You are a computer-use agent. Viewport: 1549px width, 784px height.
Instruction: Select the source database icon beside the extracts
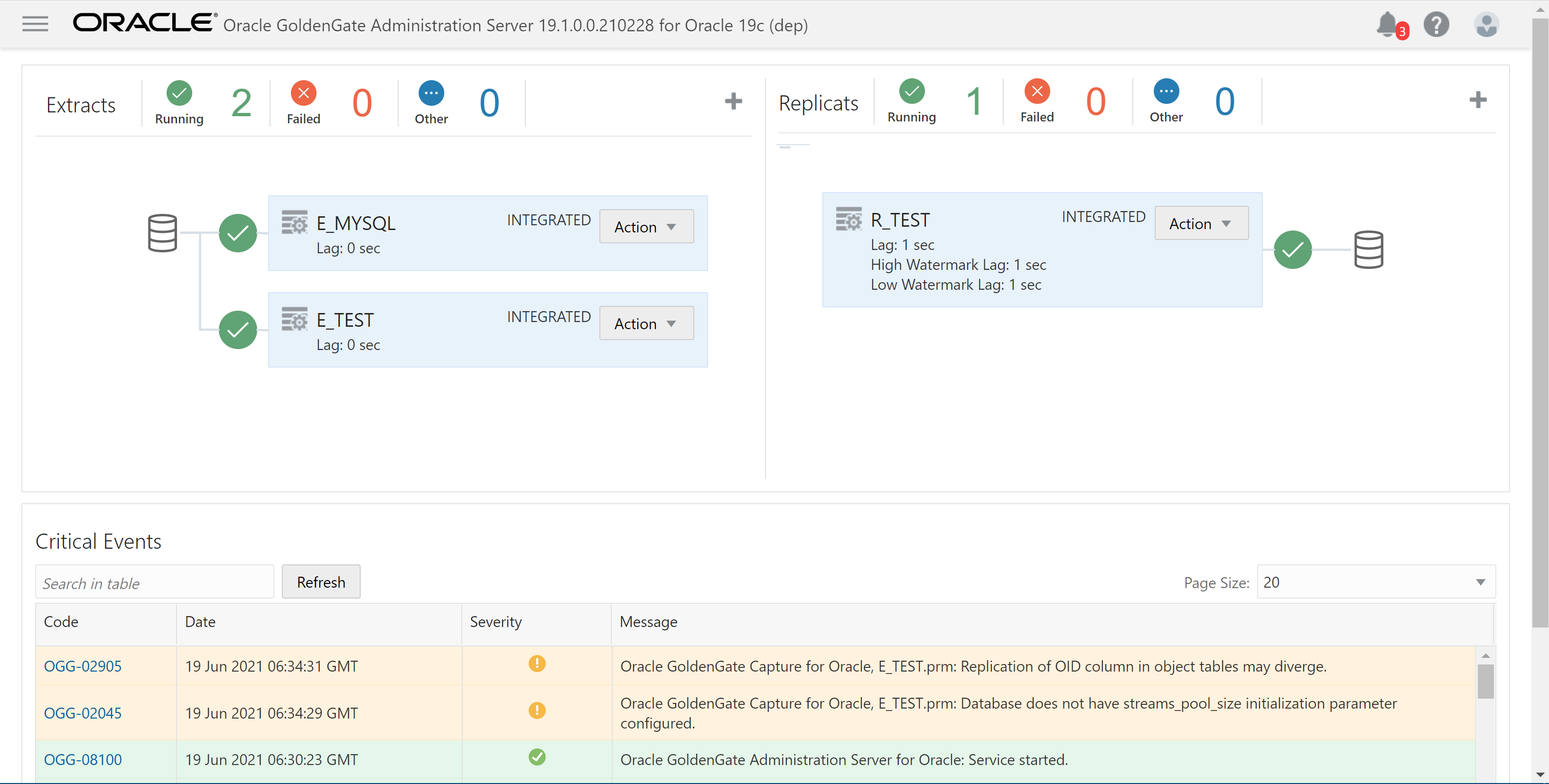[x=162, y=233]
